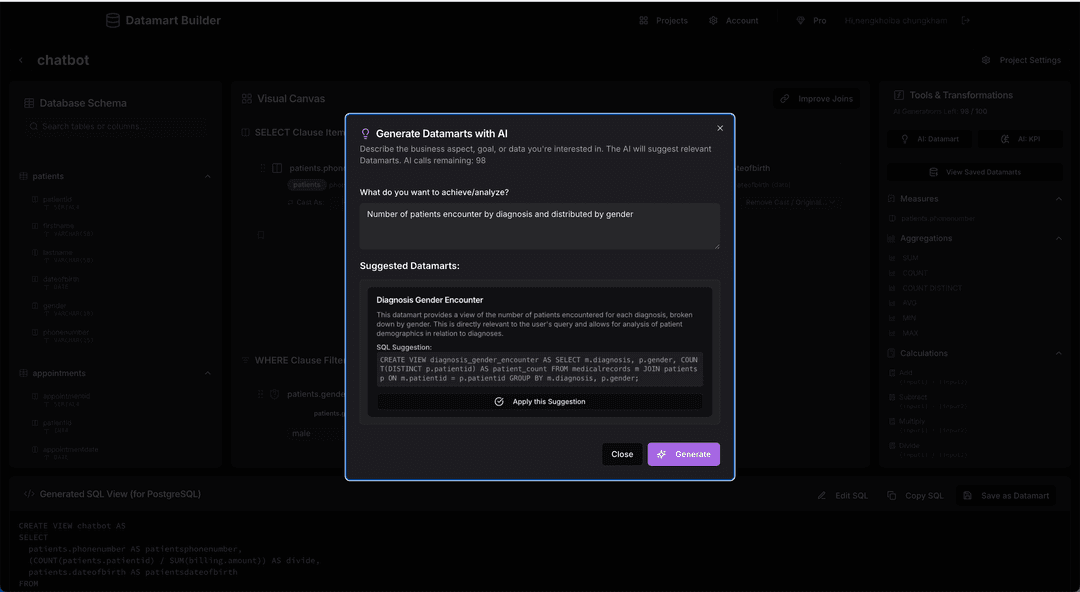Collapse the Measures section

1059,199
